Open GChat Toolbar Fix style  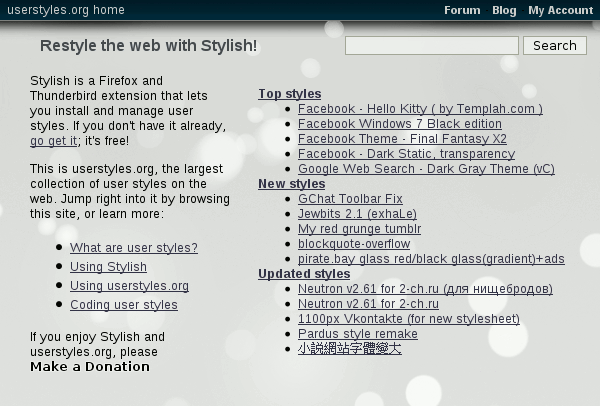pyautogui.click(x=350, y=199)
